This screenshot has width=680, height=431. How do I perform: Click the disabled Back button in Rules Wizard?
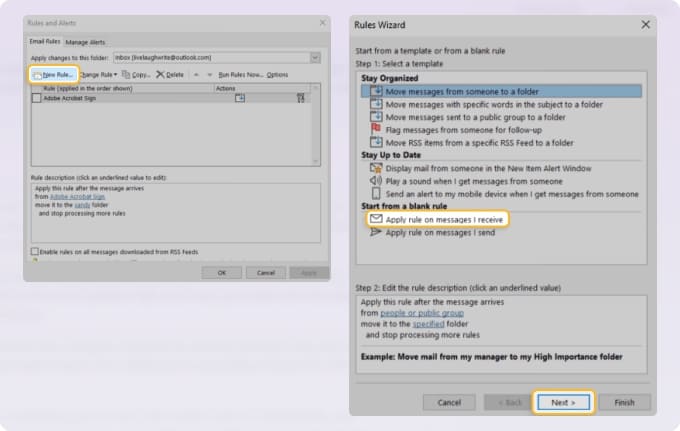[510, 402]
